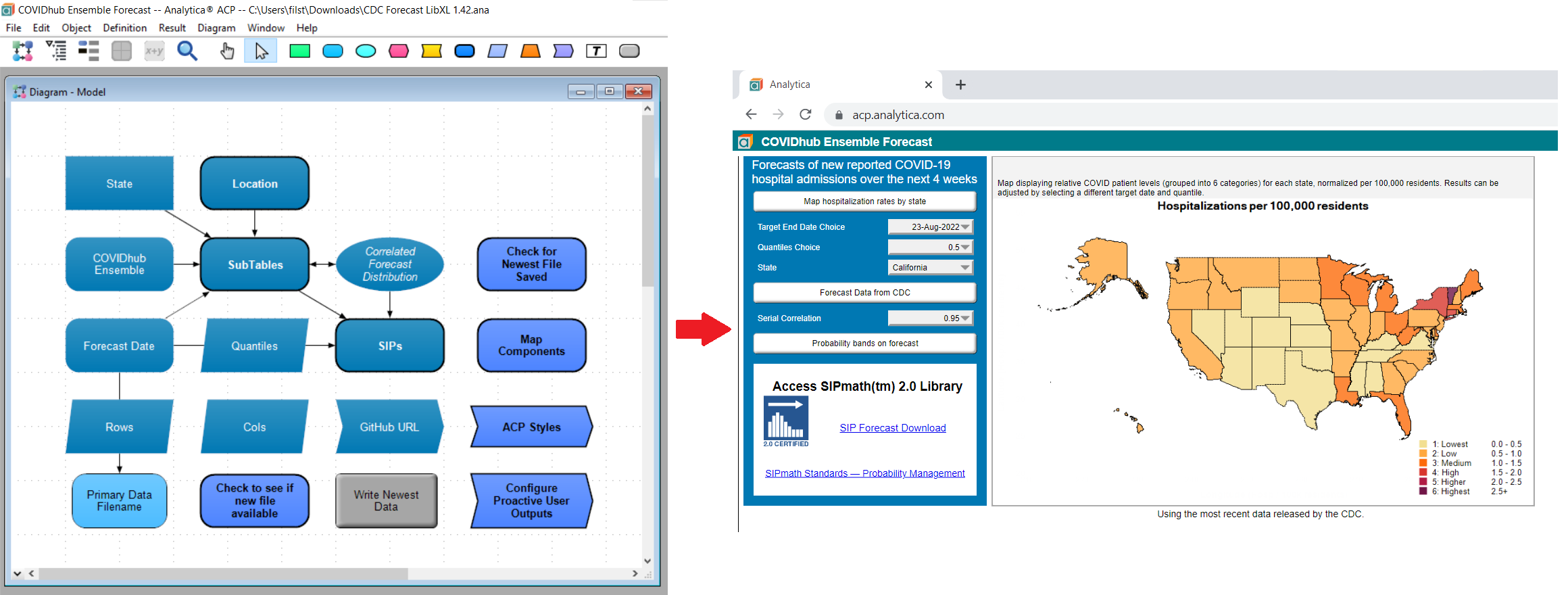Click the greyed Result table toolbar icon
Image resolution: width=1568 pixels, height=595 pixels.
[122, 51]
